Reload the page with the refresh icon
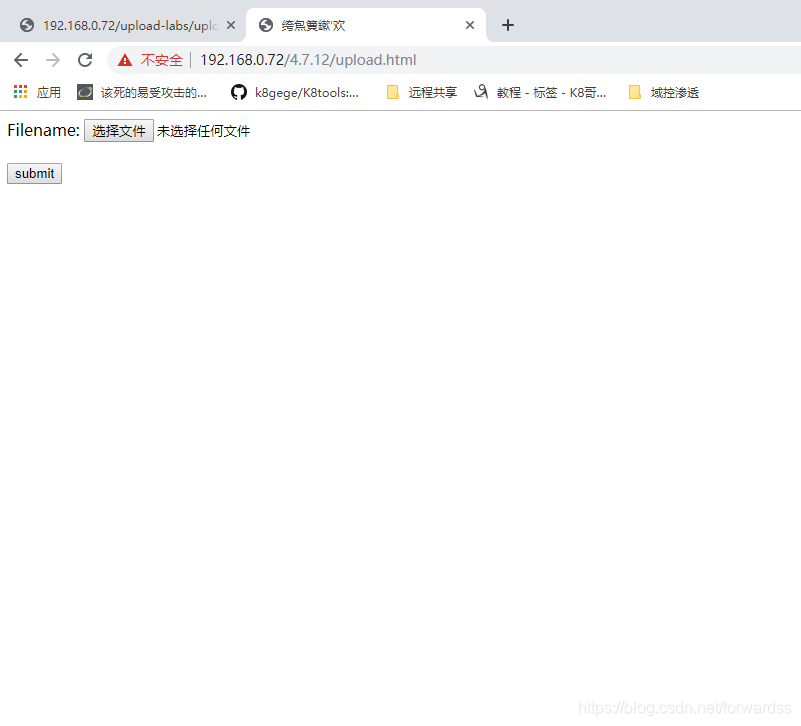 pos(85,60)
